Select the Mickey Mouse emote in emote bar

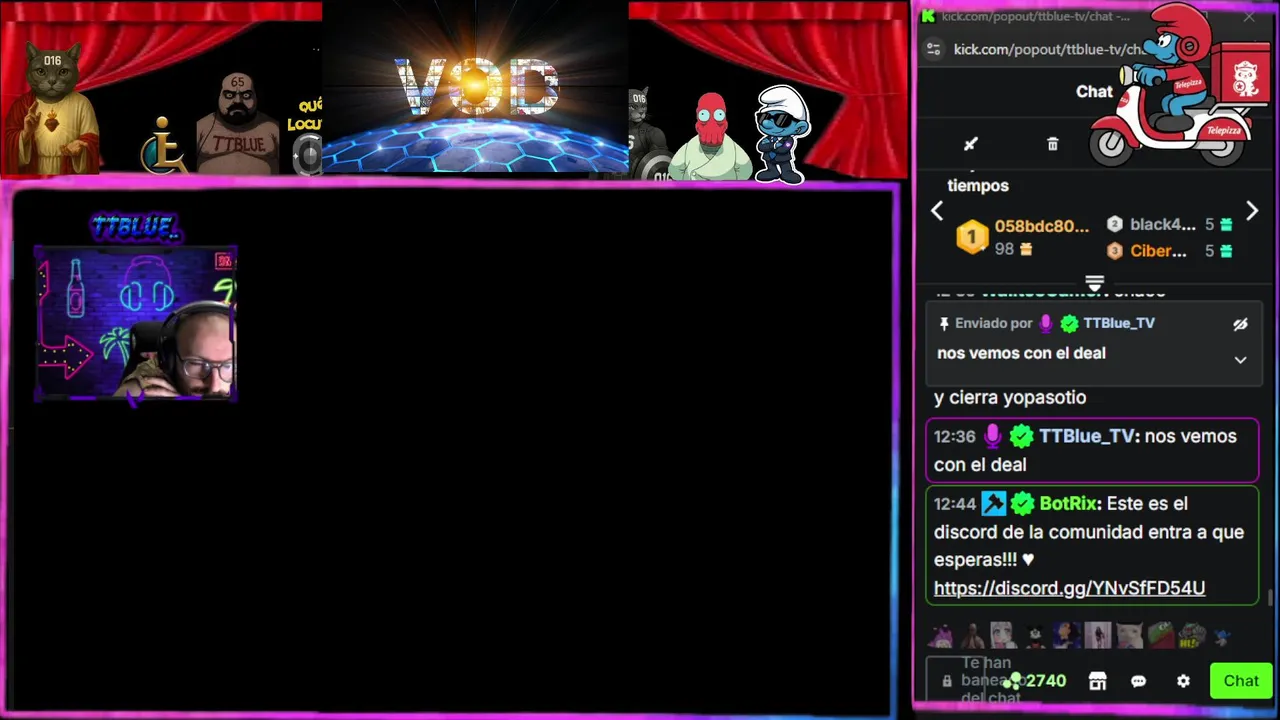1035,635
